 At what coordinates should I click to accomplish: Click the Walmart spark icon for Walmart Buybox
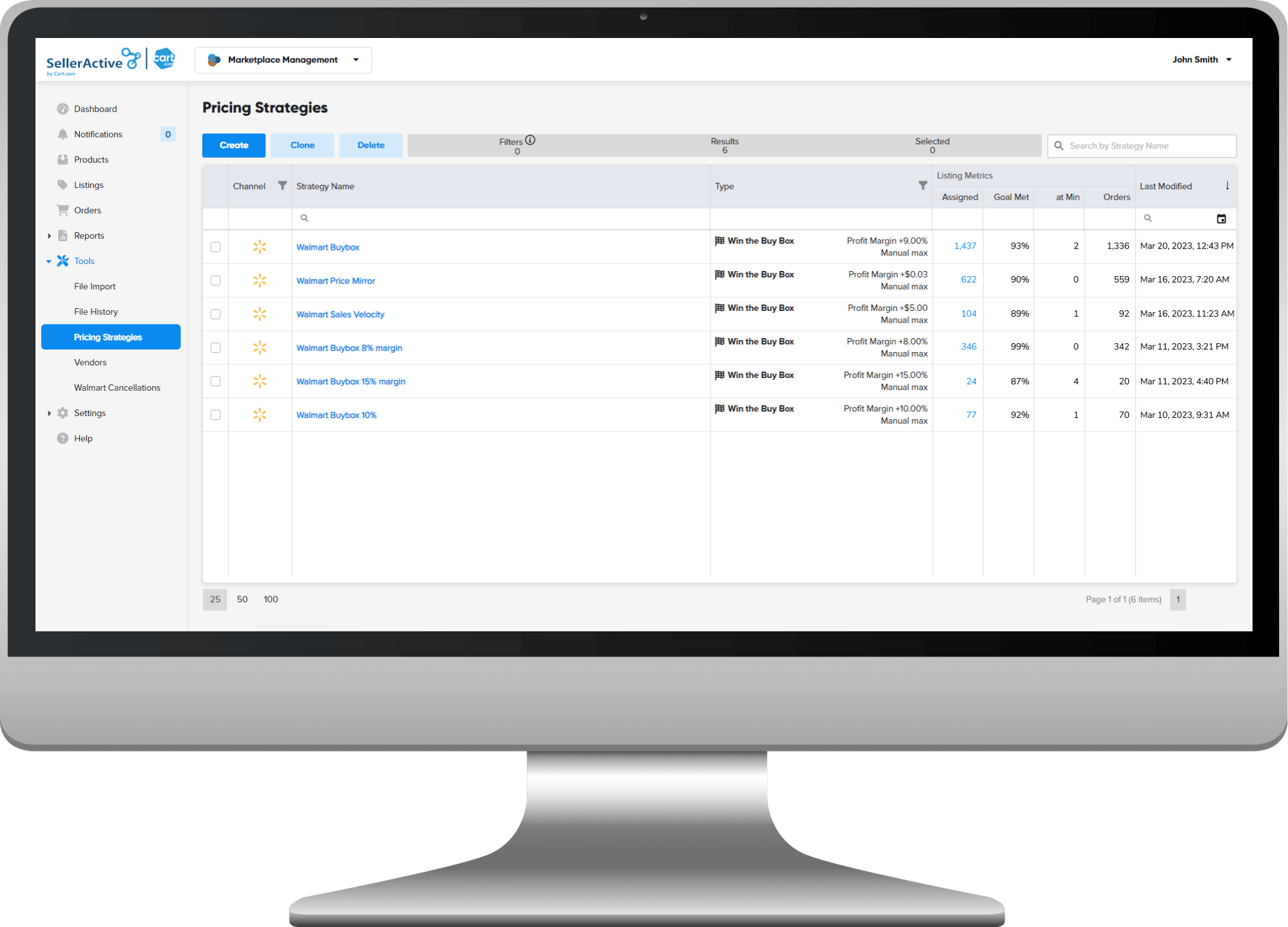260,247
